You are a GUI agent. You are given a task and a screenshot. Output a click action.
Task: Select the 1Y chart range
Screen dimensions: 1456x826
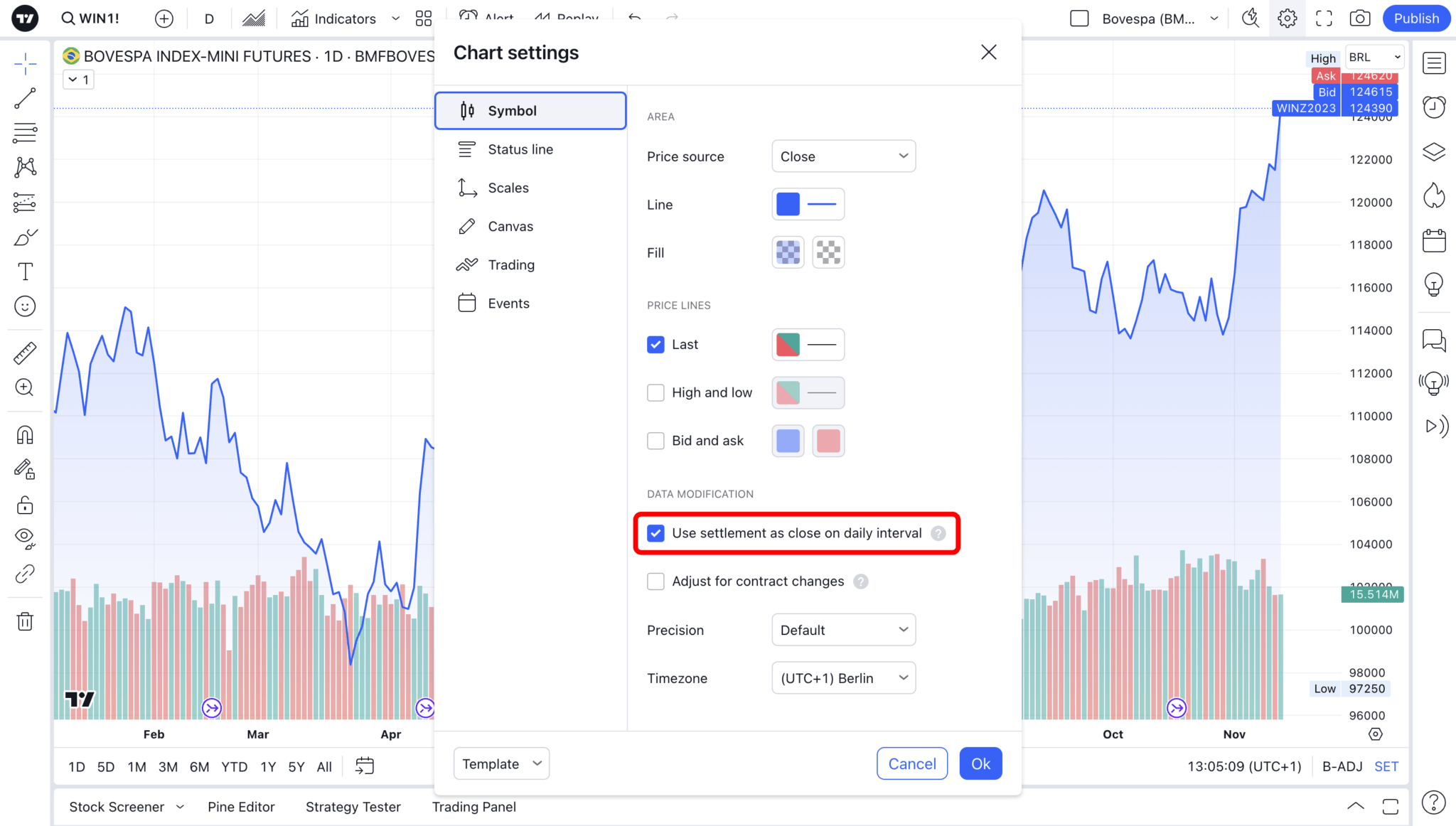coord(268,766)
